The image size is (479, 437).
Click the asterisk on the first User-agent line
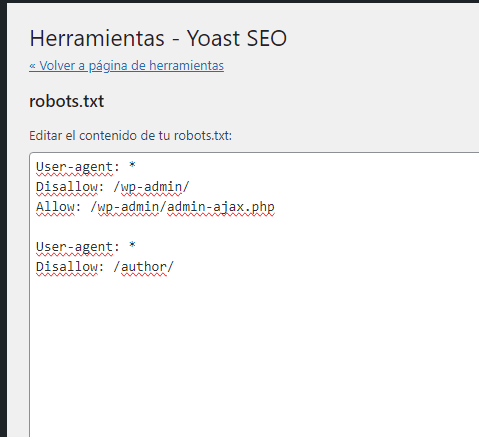(132, 165)
